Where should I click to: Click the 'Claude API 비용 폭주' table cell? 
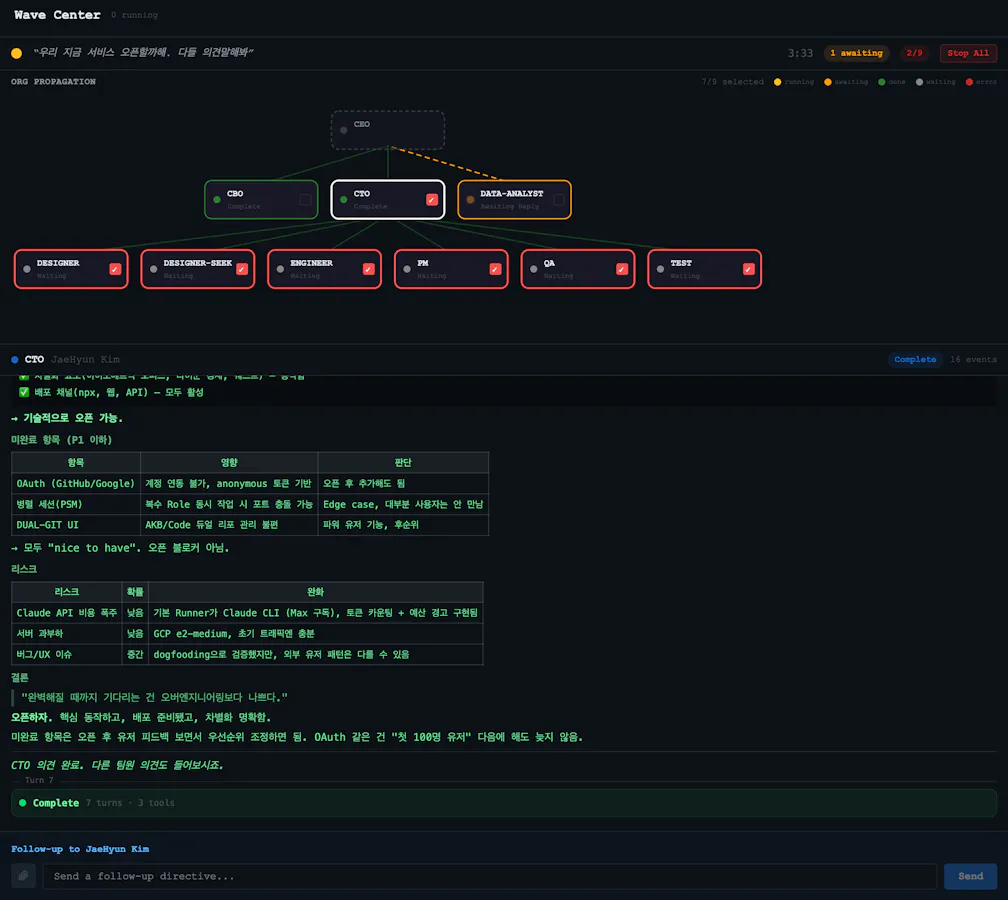67,613
